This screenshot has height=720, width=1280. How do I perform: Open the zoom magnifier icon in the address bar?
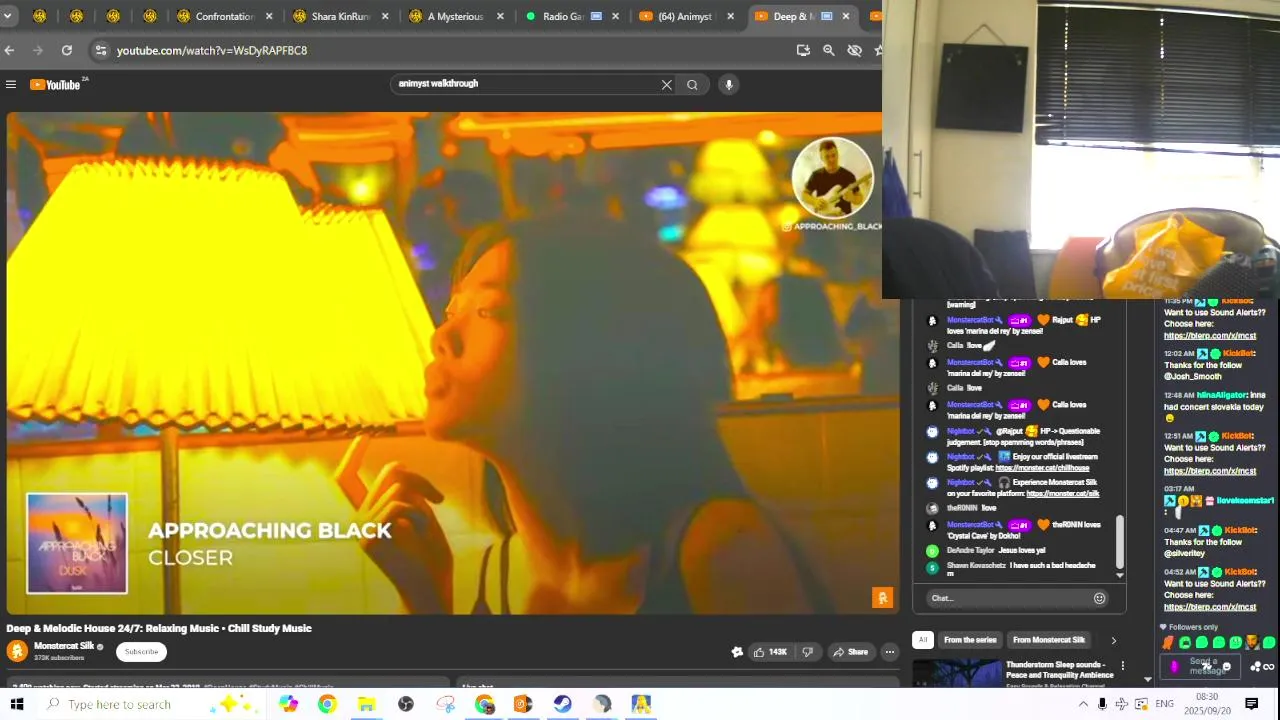tap(829, 50)
